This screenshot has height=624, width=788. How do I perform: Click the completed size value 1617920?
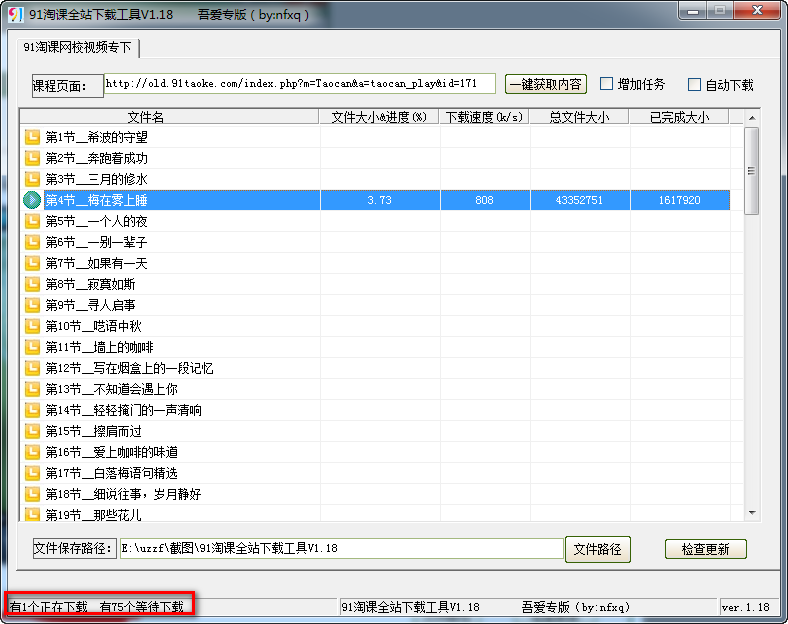pyautogui.click(x=679, y=200)
